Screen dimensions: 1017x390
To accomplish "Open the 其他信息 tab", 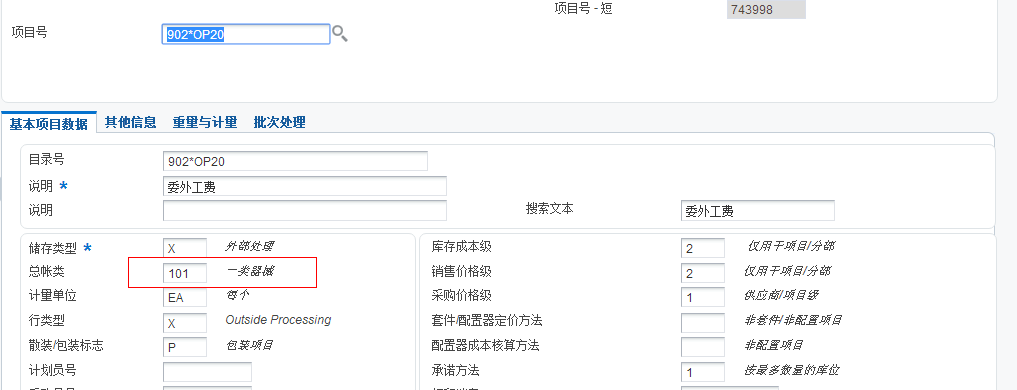I will pos(130,122).
